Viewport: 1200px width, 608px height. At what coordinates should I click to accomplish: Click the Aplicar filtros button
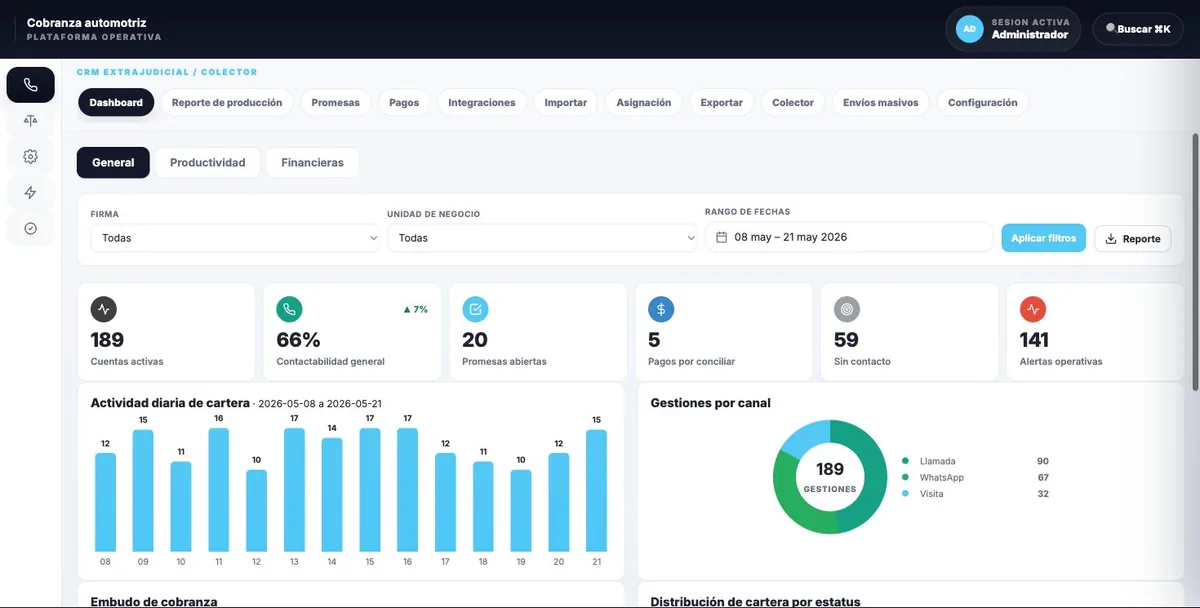1044,238
